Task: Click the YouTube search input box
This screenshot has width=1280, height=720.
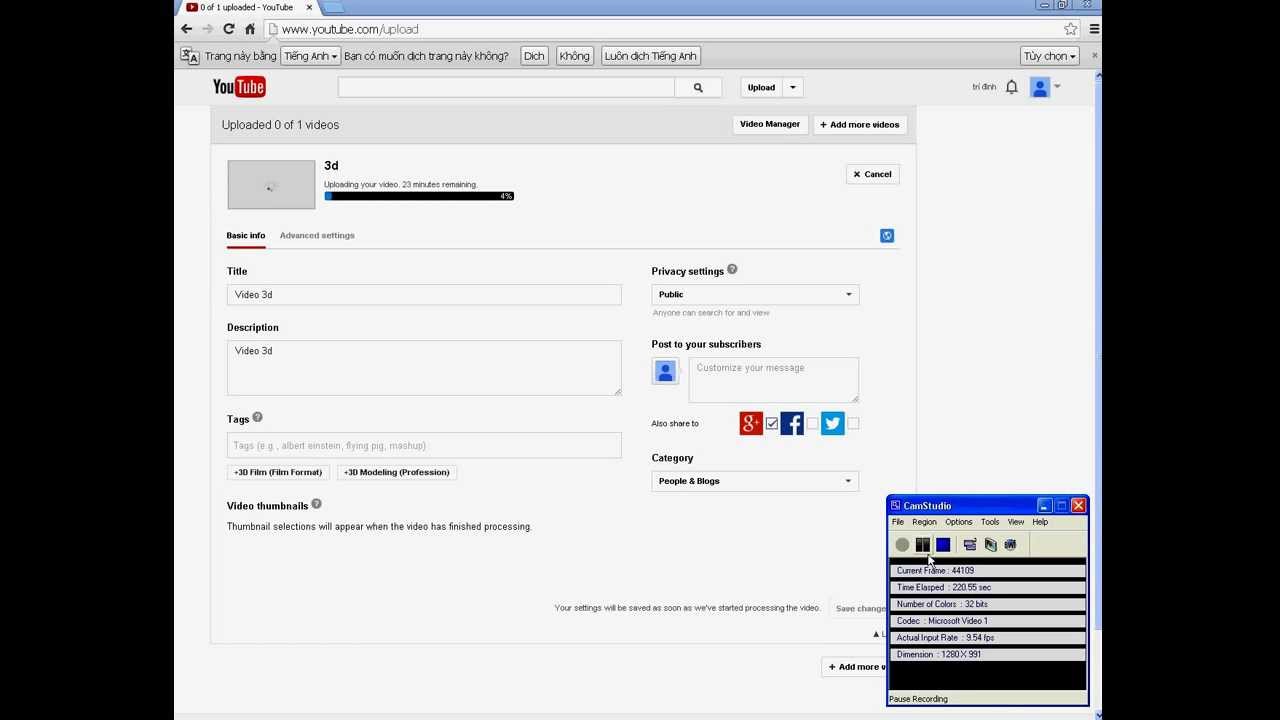Action: [x=506, y=87]
